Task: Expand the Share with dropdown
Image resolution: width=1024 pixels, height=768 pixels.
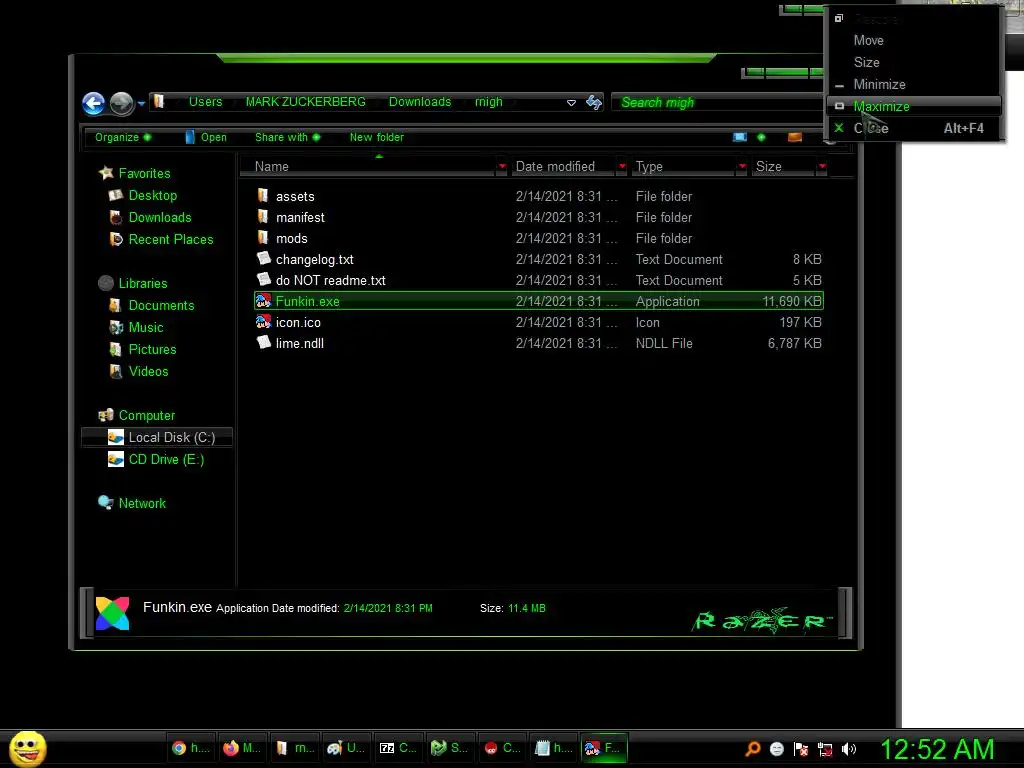Action: pos(287,137)
